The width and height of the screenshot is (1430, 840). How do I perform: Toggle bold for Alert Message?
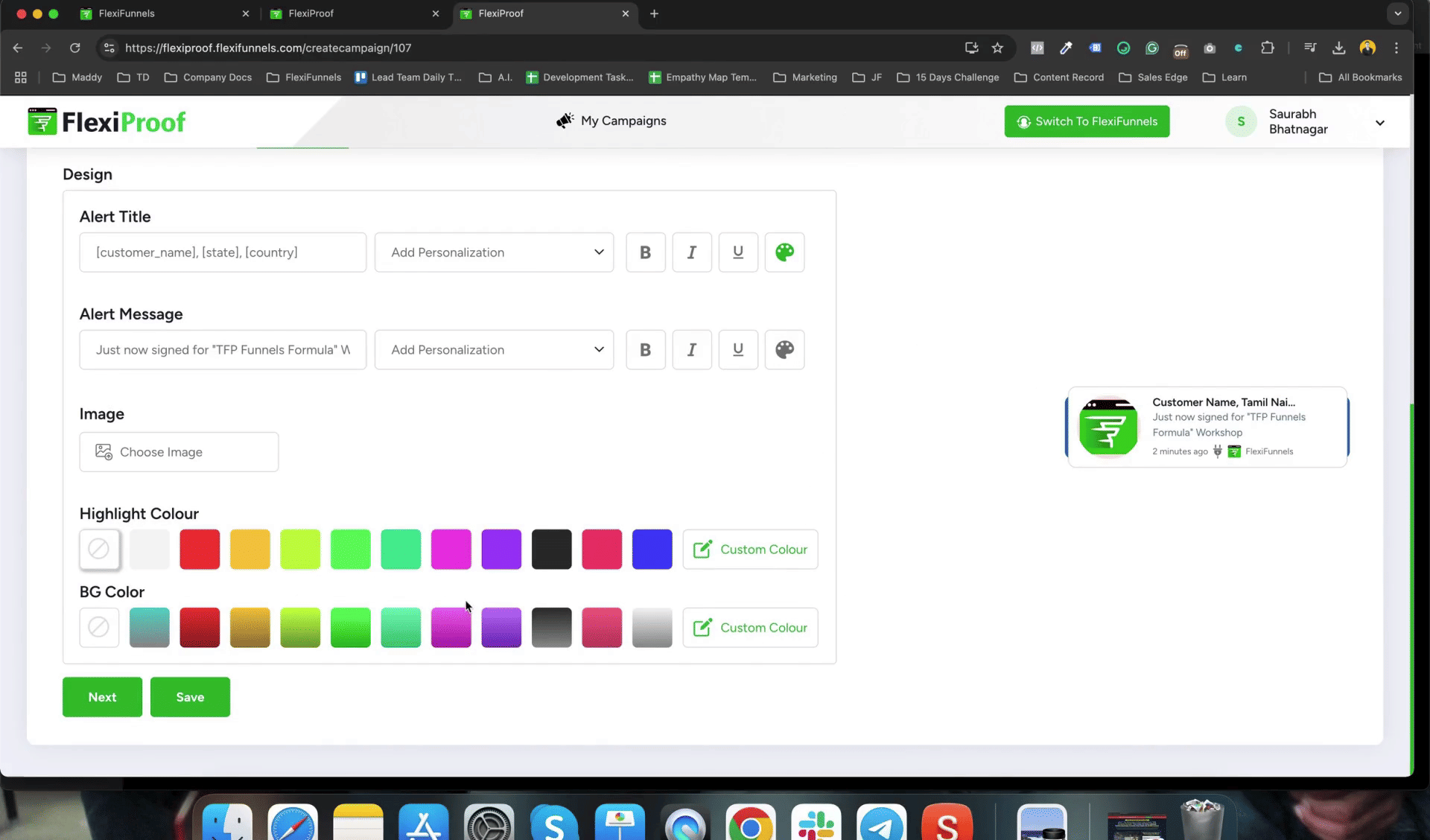point(645,350)
